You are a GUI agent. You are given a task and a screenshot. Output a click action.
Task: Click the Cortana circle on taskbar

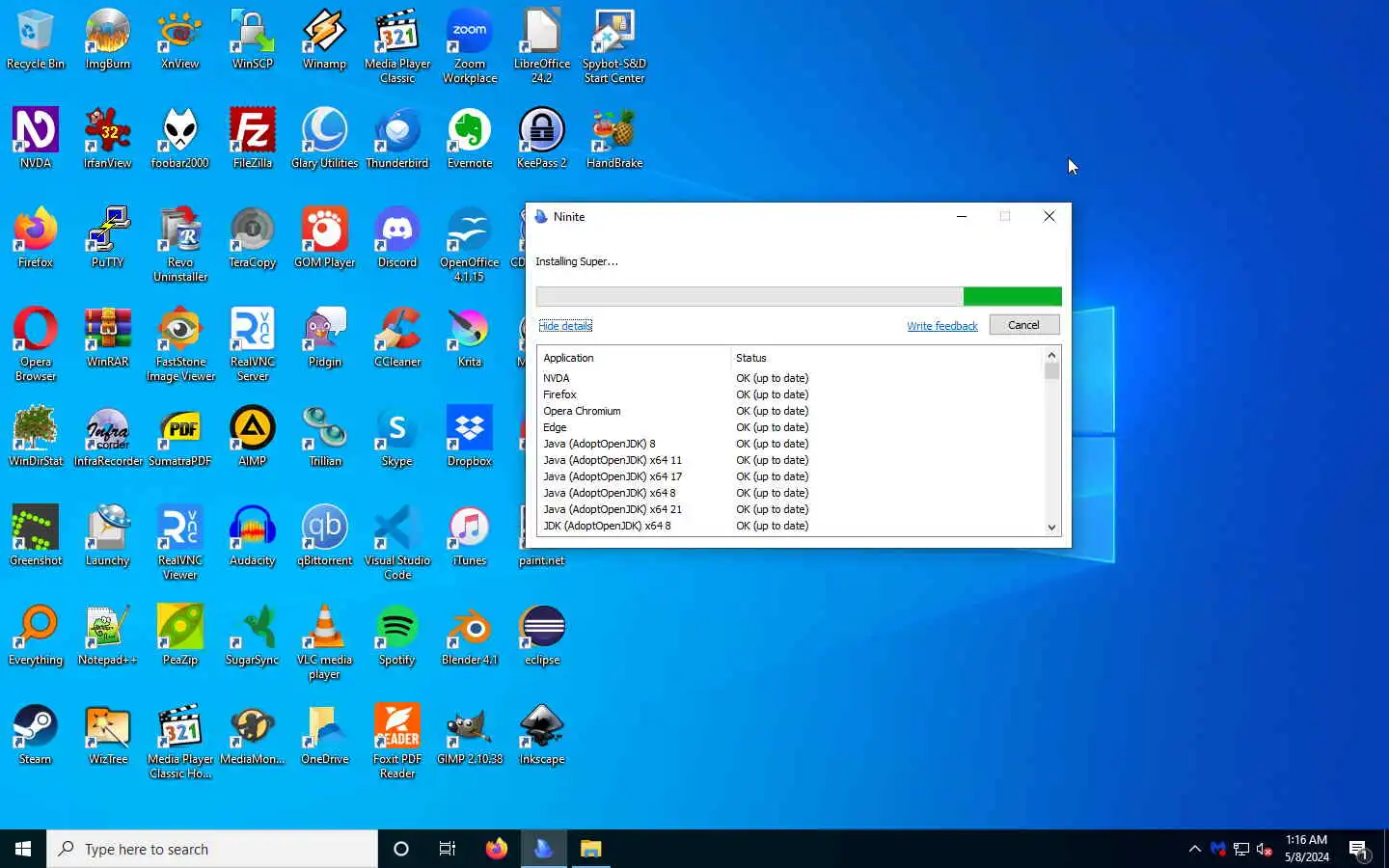click(401, 849)
